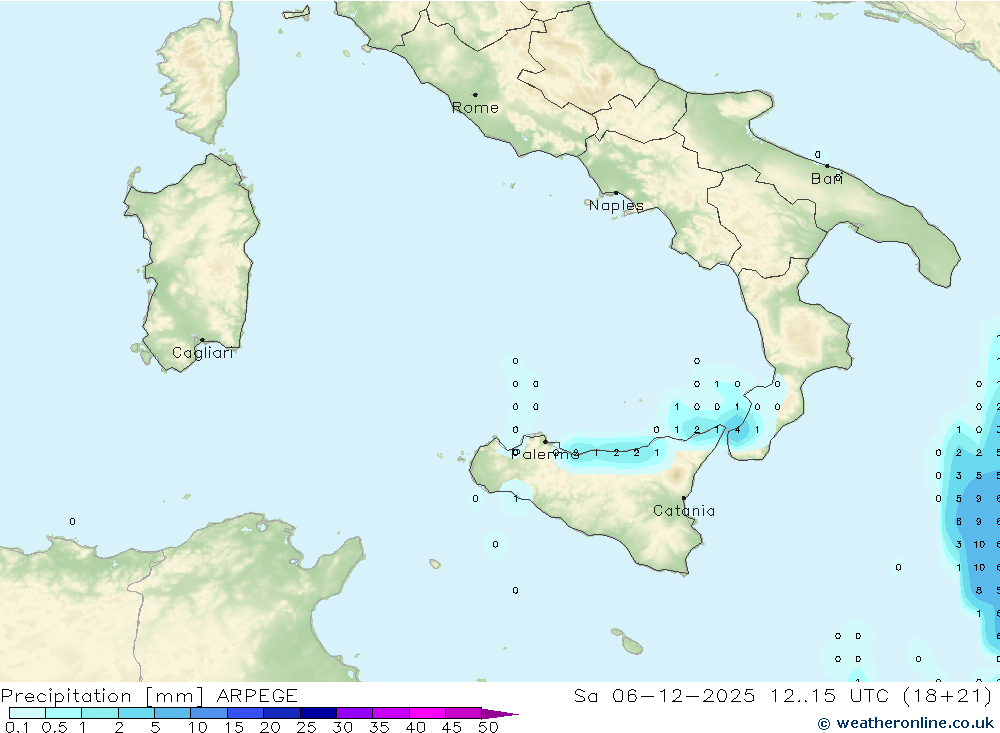The width and height of the screenshot is (1000, 733).
Task: Click the Palermo city label
Action: tap(545, 454)
